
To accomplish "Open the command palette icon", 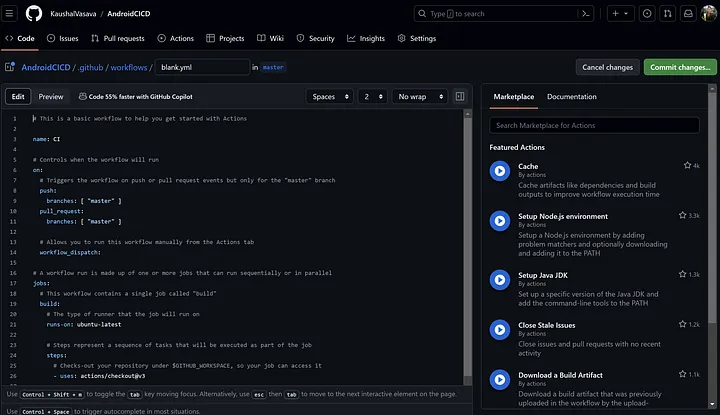I will (585, 14).
